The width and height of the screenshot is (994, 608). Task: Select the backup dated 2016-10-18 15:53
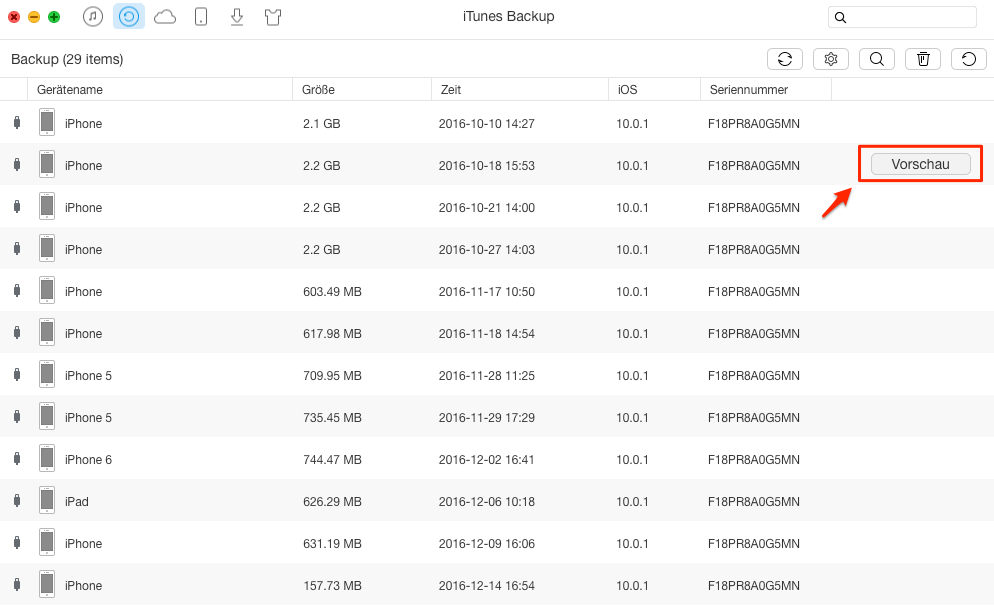pyautogui.click(x=497, y=164)
